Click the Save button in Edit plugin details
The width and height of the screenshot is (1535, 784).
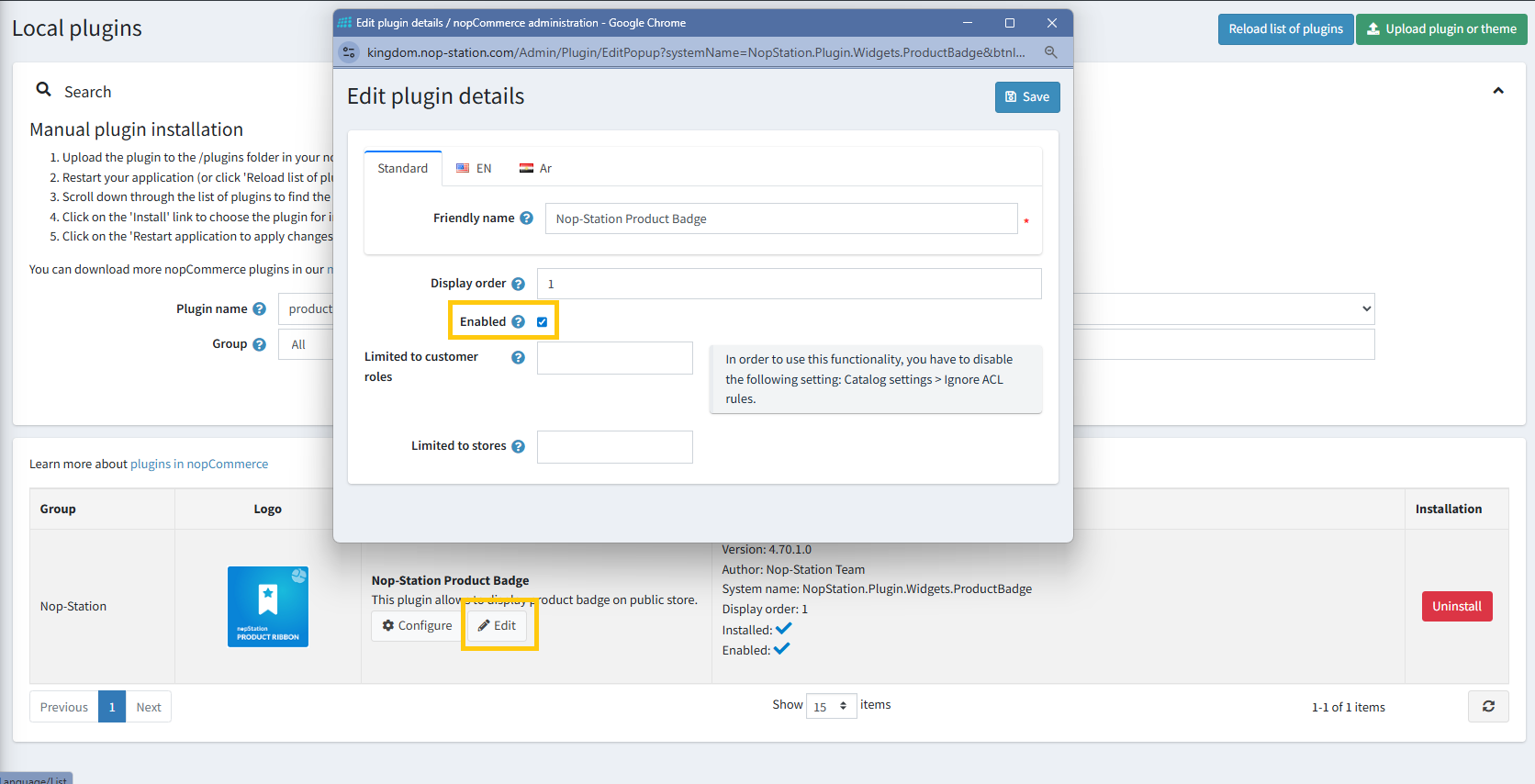tap(1027, 97)
